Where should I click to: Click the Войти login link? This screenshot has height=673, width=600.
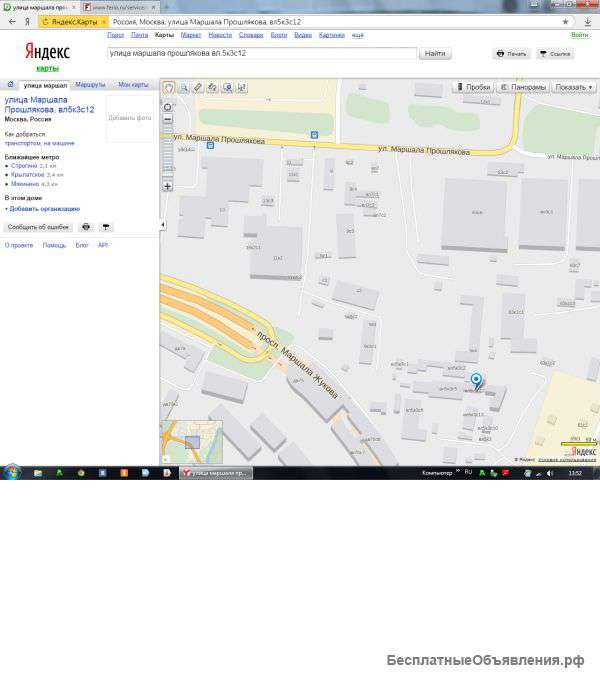click(x=579, y=35)
